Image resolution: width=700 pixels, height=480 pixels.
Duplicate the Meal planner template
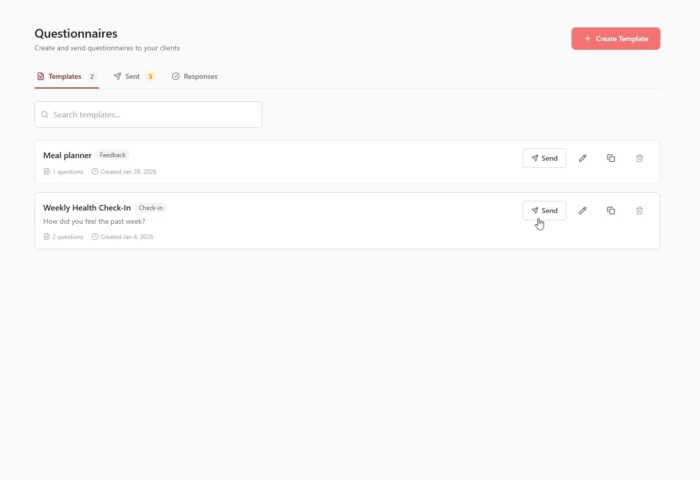click(x=611, y=158)
